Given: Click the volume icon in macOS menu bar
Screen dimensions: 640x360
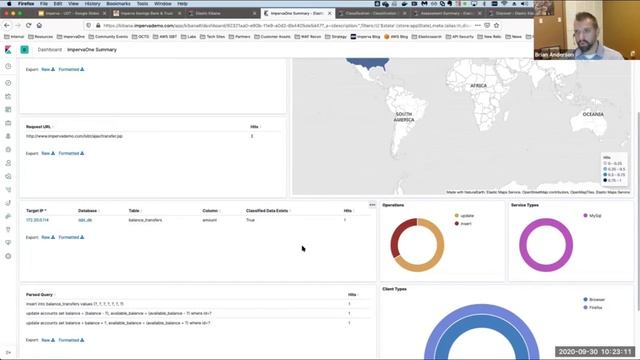Looking at the screenshot, I should [x=524, y=4].
